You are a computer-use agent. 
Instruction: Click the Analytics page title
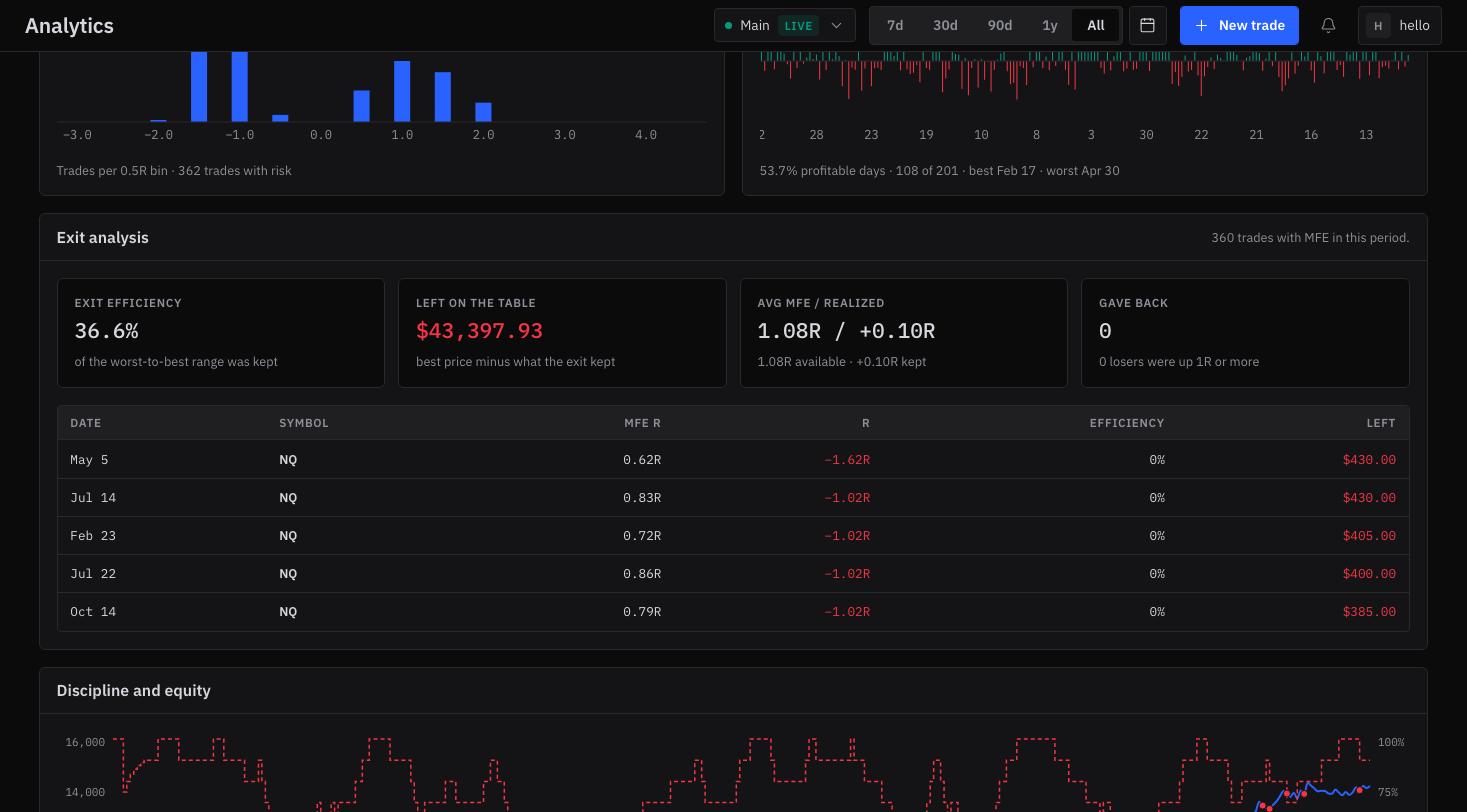[x=69, y=26]
